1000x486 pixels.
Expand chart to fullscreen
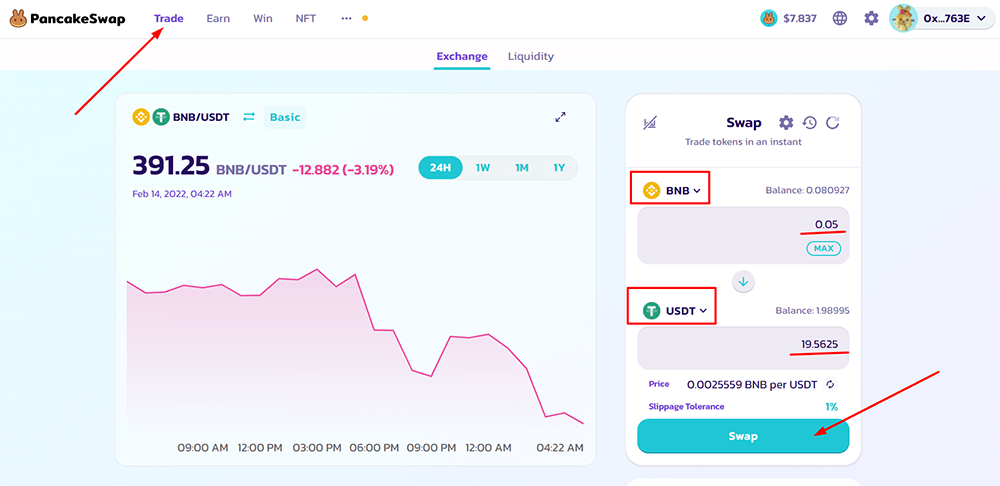[x=560, y=117]
